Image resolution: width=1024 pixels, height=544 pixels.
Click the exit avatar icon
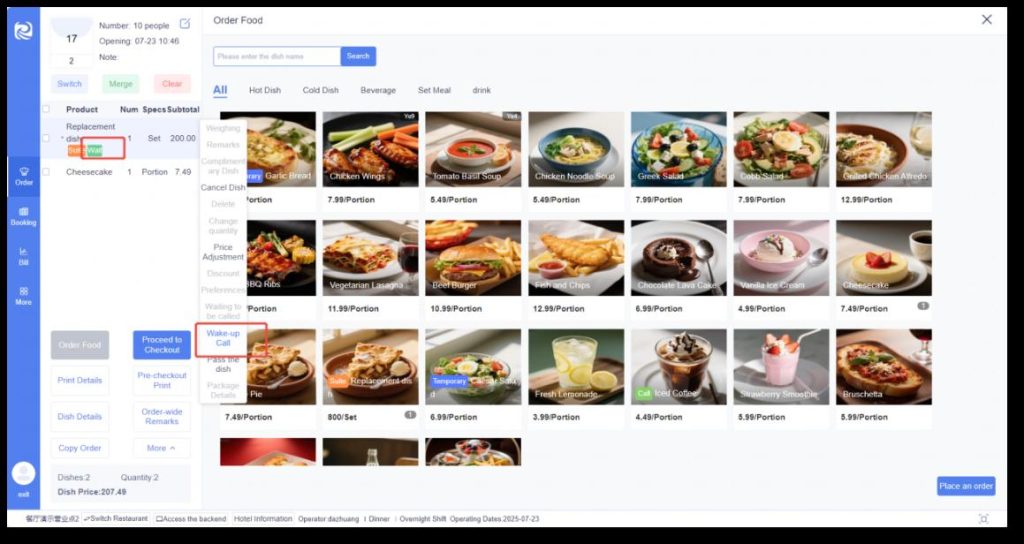tap(24, 473)
